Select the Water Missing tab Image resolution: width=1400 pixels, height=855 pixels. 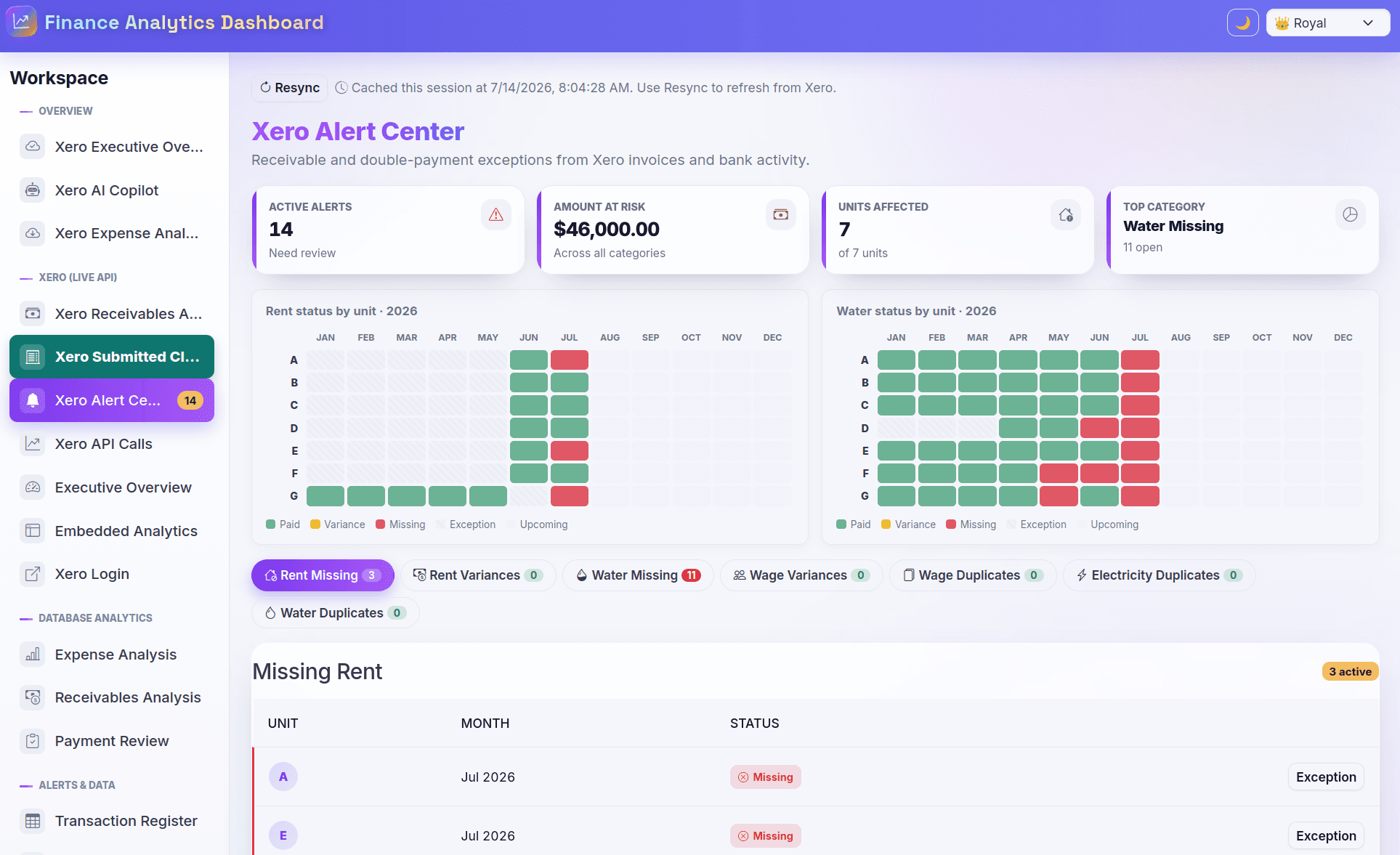[638, 575]
